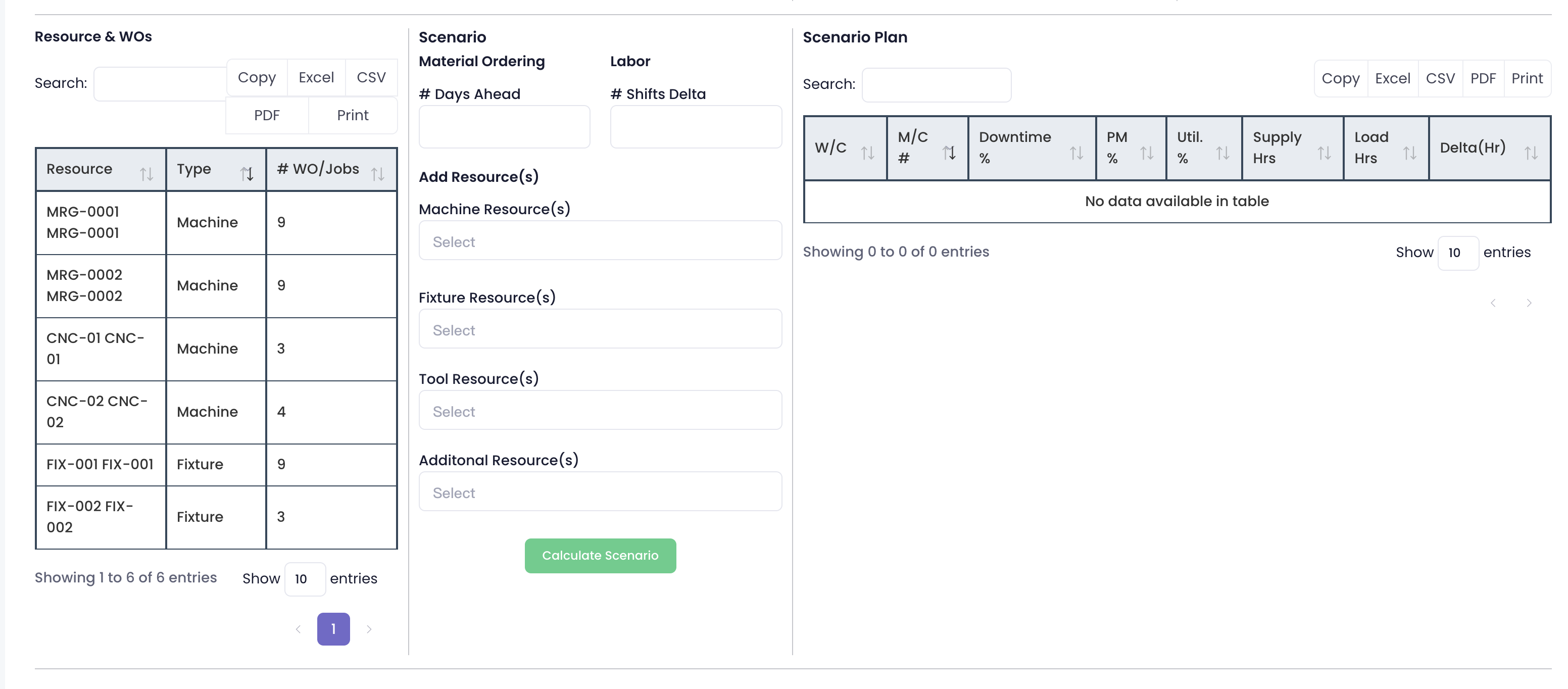Sort by the Resource column arrows
1568x689 pixels.
146,175
